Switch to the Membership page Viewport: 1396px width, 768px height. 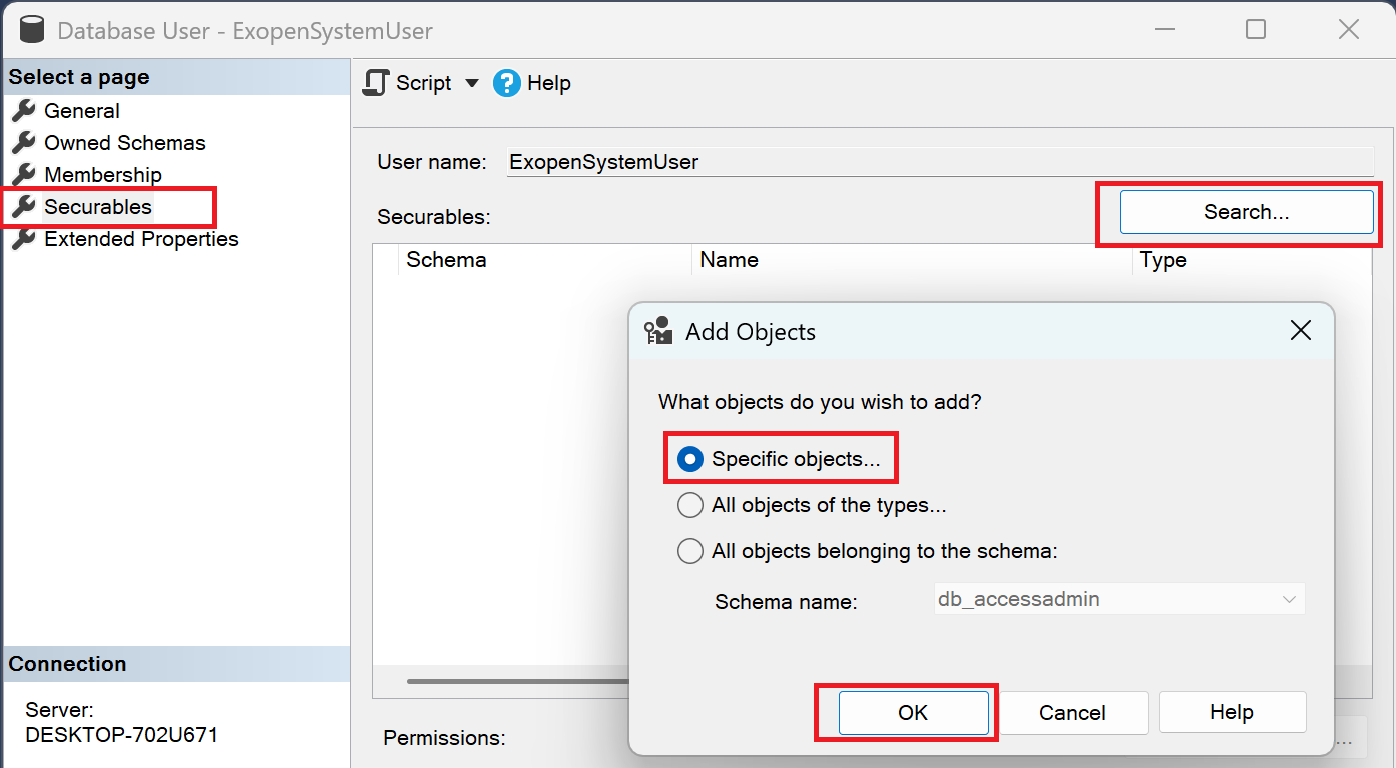click(x=102, y=175)
